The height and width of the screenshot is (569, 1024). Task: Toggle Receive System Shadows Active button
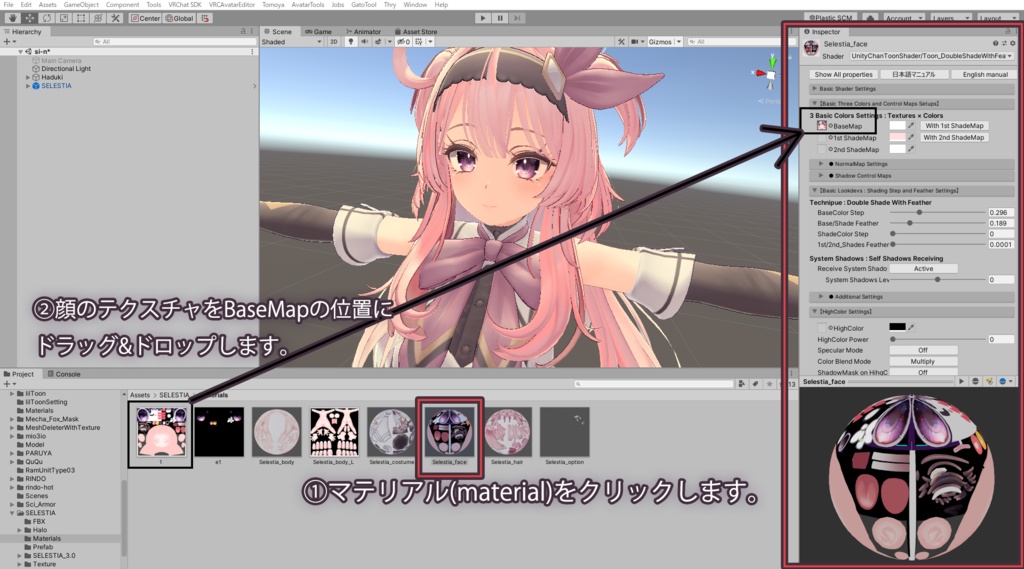pos(923,268)
